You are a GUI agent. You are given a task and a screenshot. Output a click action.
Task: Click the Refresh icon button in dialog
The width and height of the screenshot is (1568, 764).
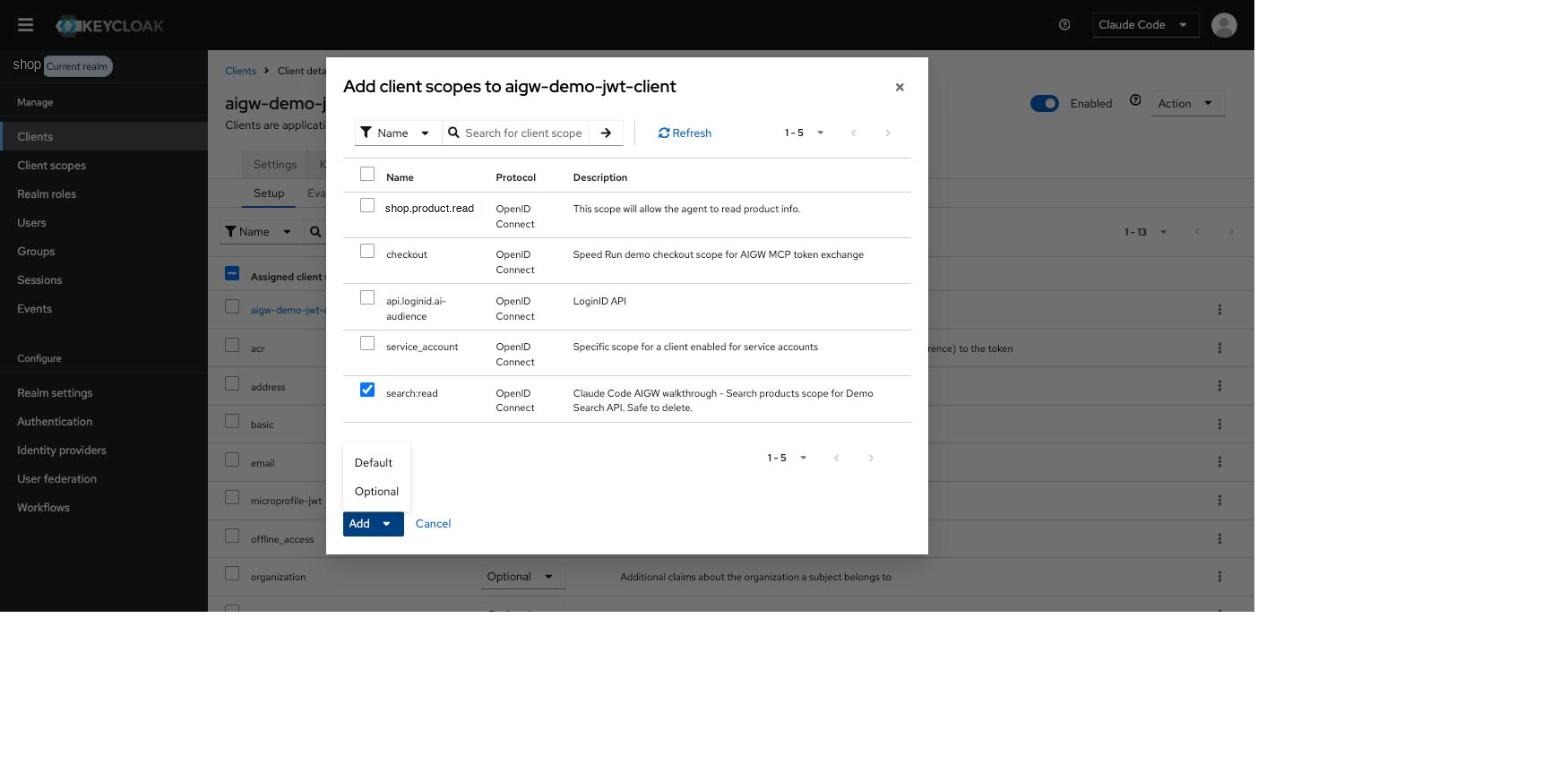point(685,133)
